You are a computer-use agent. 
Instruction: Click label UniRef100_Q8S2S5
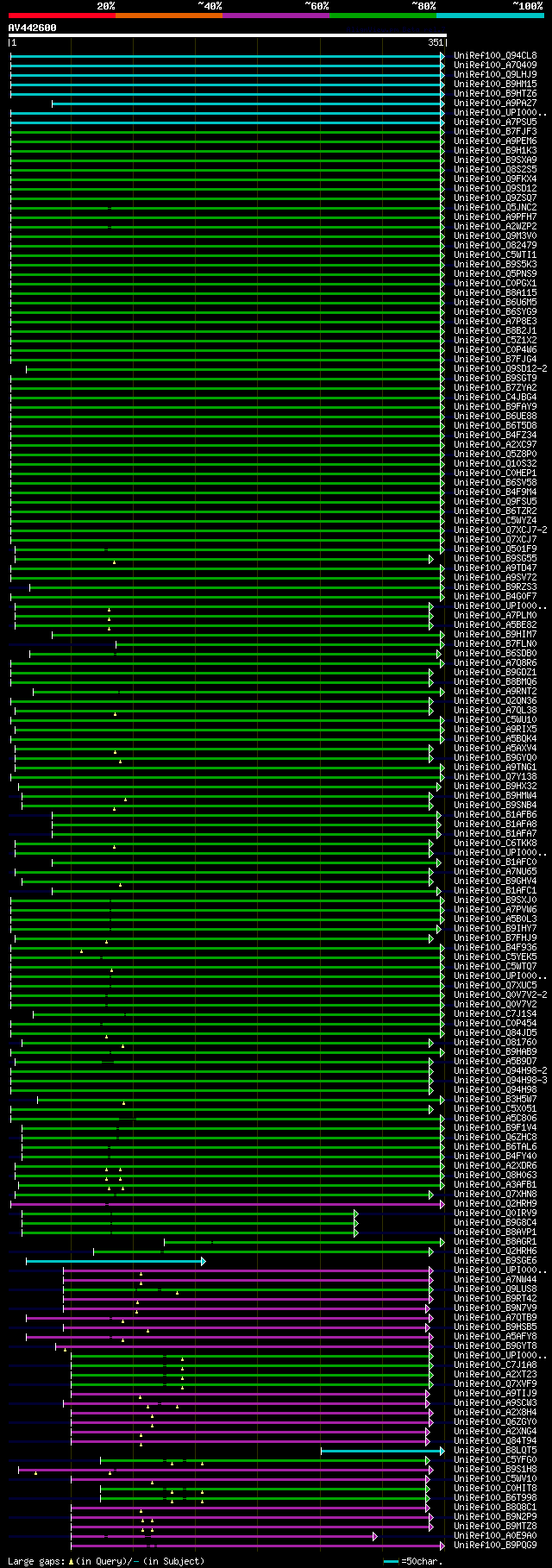[495, 170]
